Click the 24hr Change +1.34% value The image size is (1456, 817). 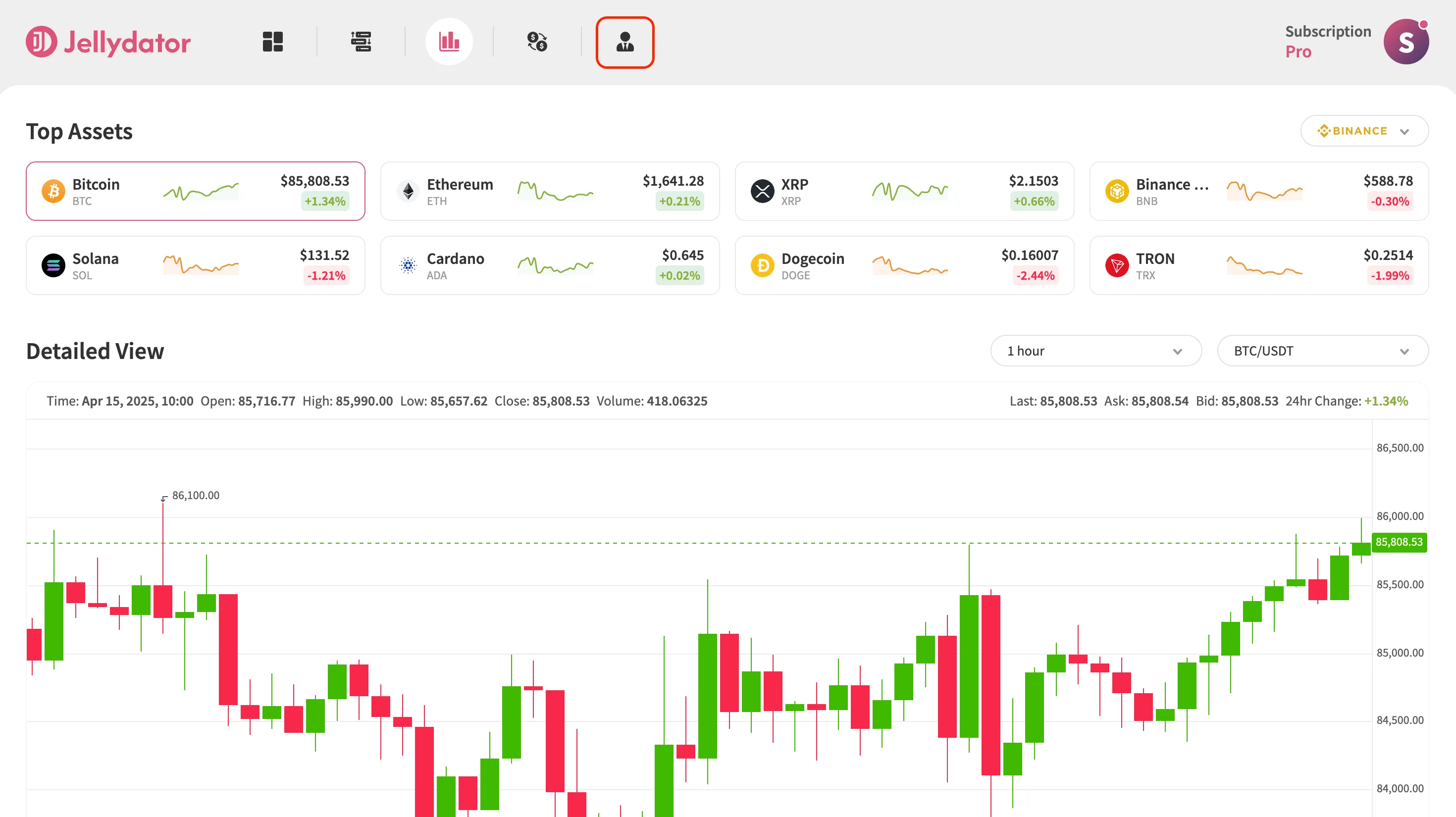click(x=1386, y=401)
